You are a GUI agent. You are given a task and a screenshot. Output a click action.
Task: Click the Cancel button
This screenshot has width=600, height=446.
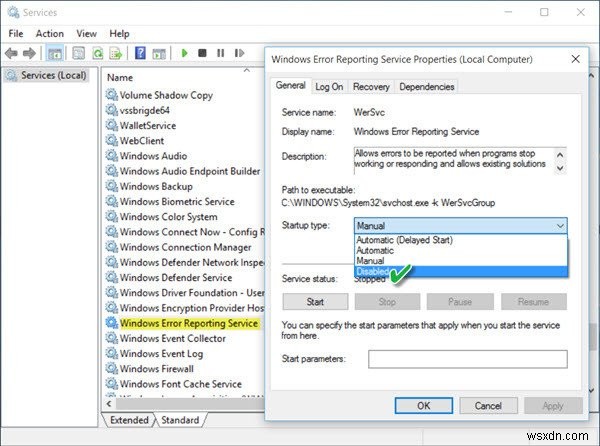[488, 405]
